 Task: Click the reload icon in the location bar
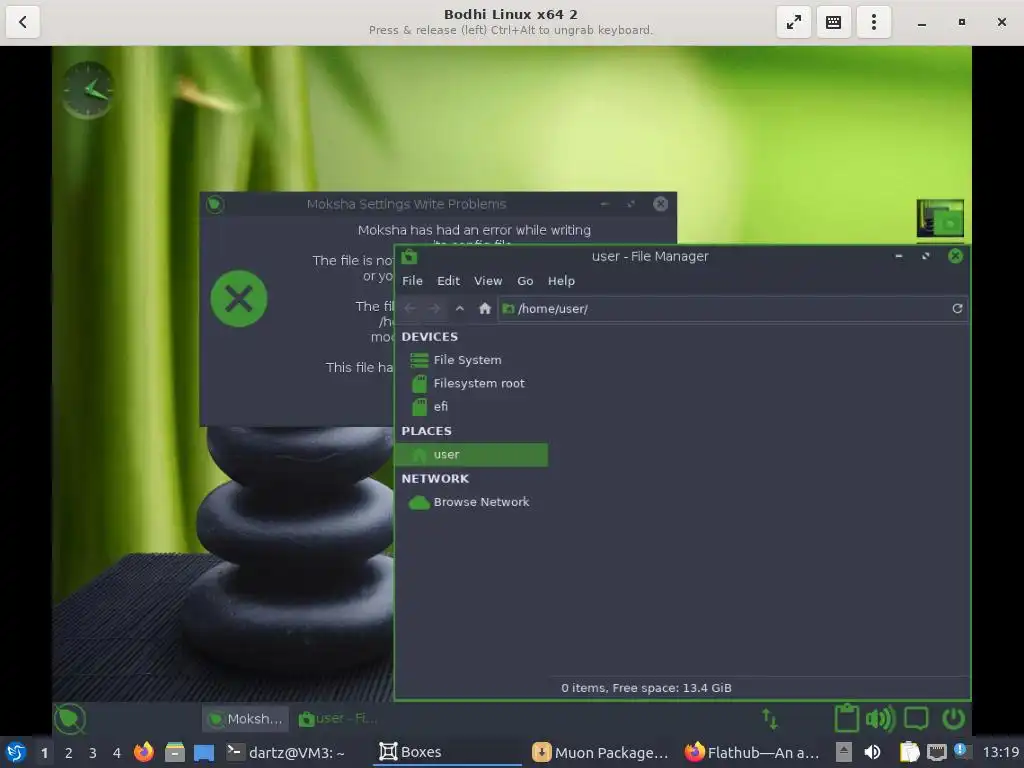click(957, 308)
